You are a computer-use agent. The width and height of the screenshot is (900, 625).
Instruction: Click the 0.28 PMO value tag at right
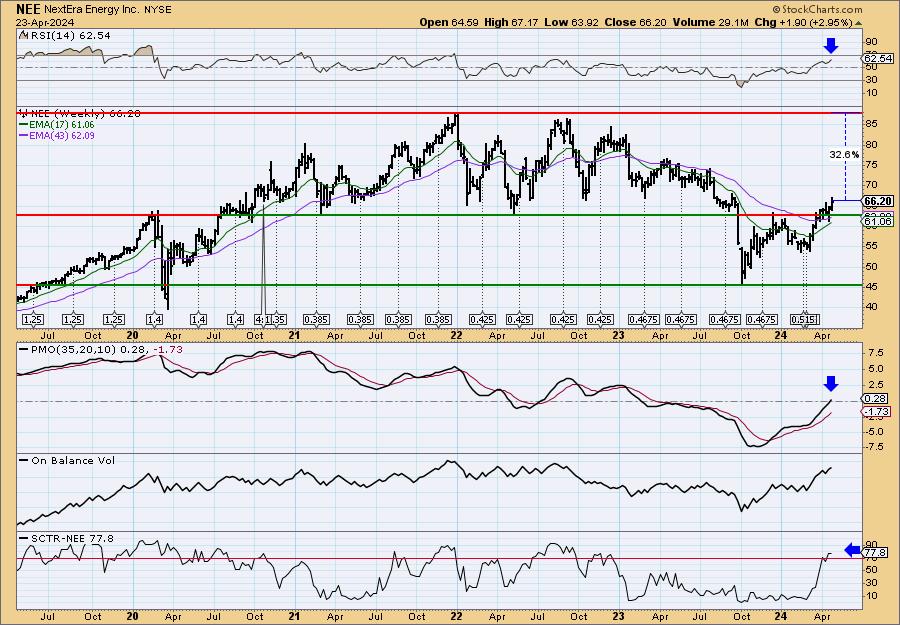(876, 398)
